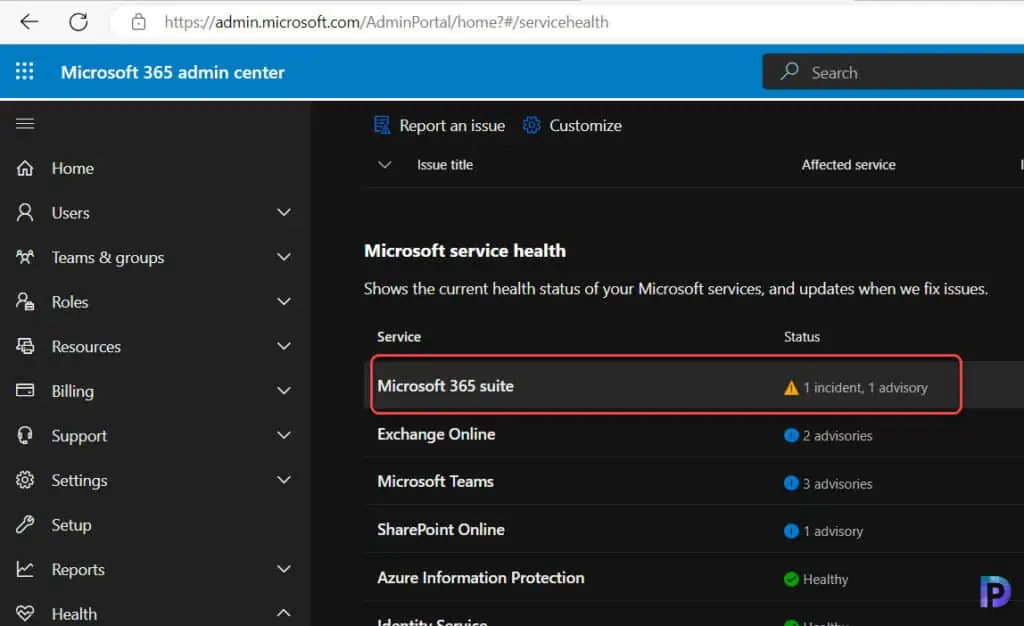Expand the Settings menu chevron
This screenshot has height=626, width=1024.
click(x=283, y=480)
